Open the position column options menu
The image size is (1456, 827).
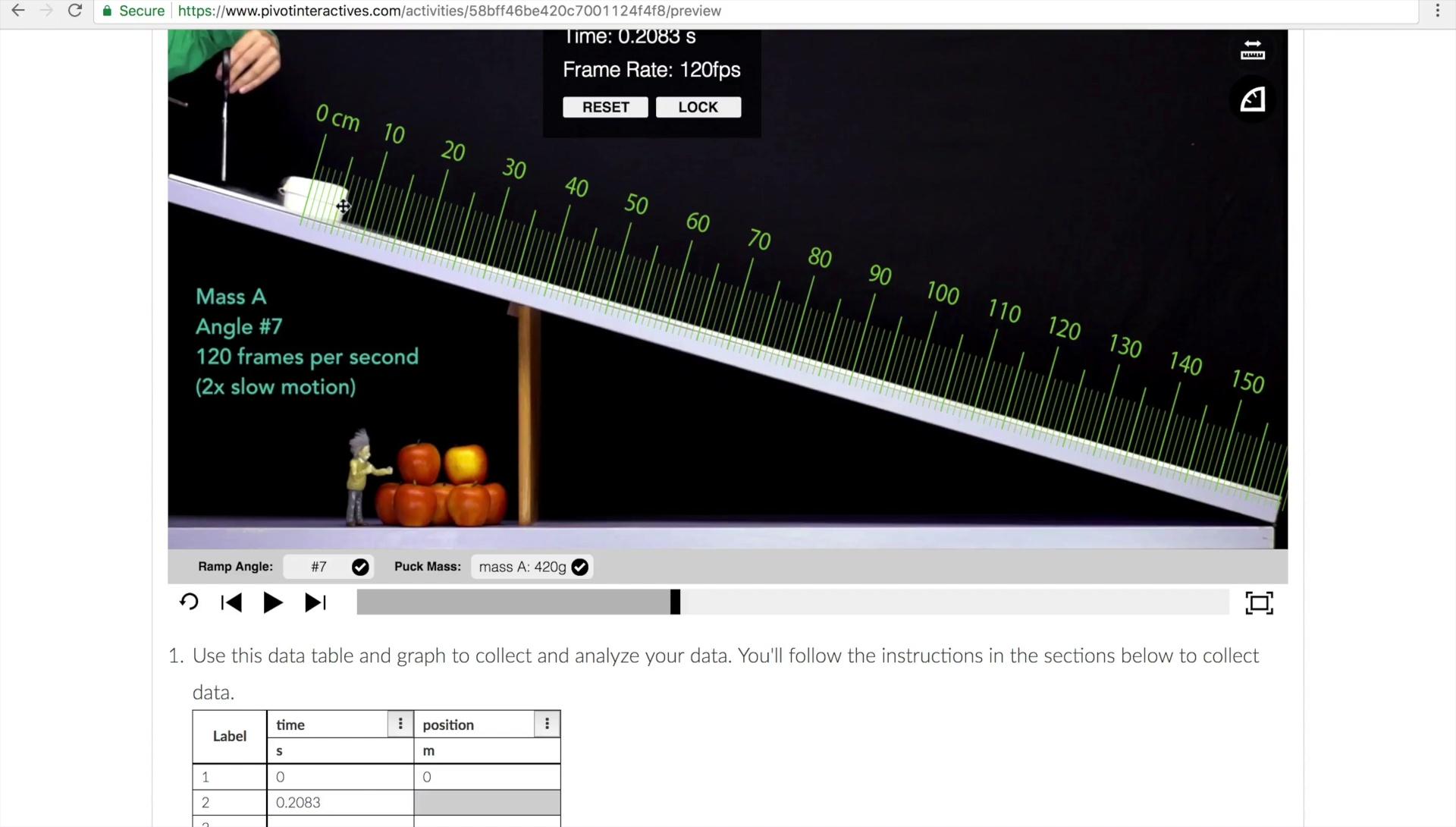coord(547,724)
